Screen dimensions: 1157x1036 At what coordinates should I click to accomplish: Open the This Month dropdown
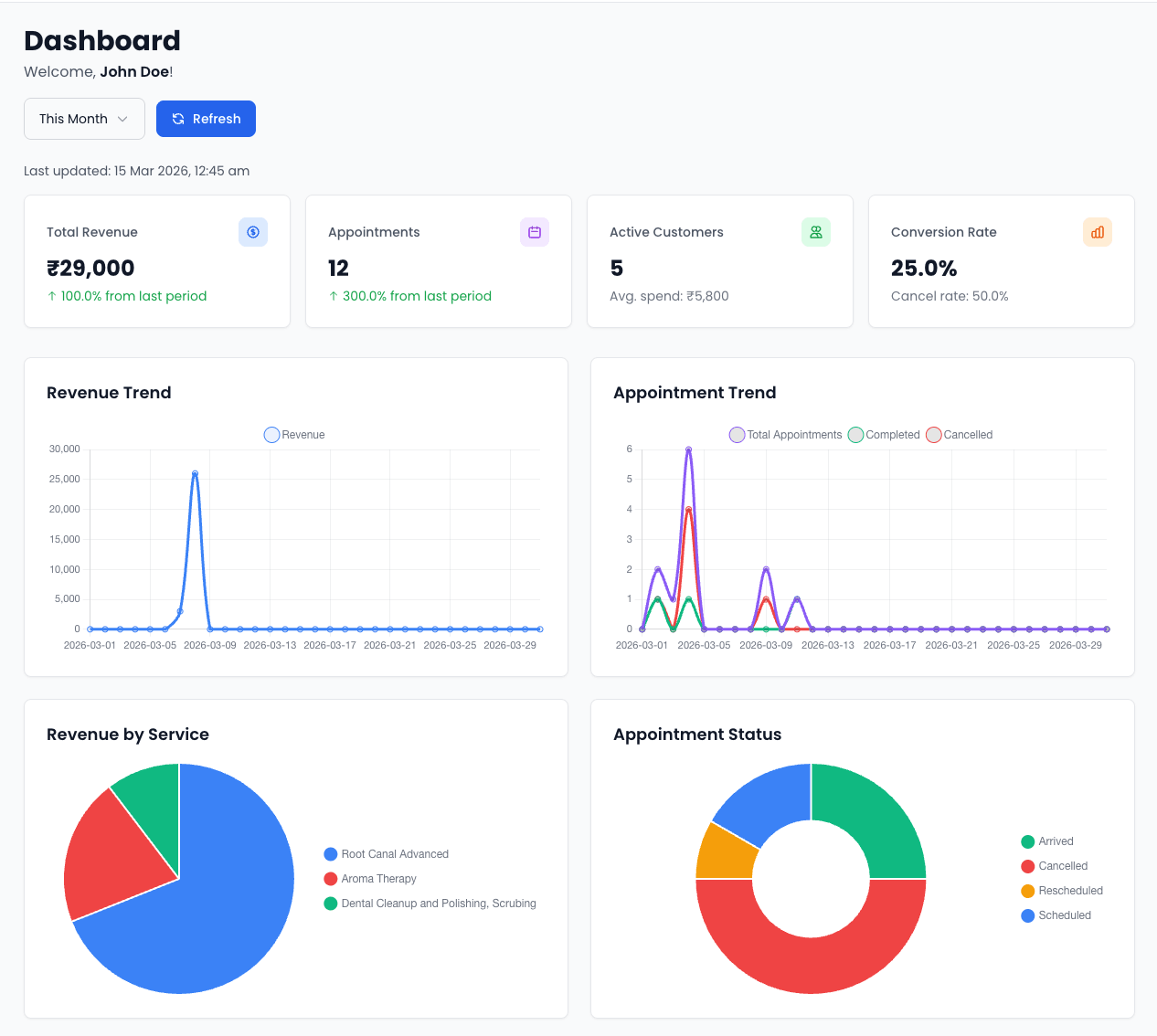84,119
